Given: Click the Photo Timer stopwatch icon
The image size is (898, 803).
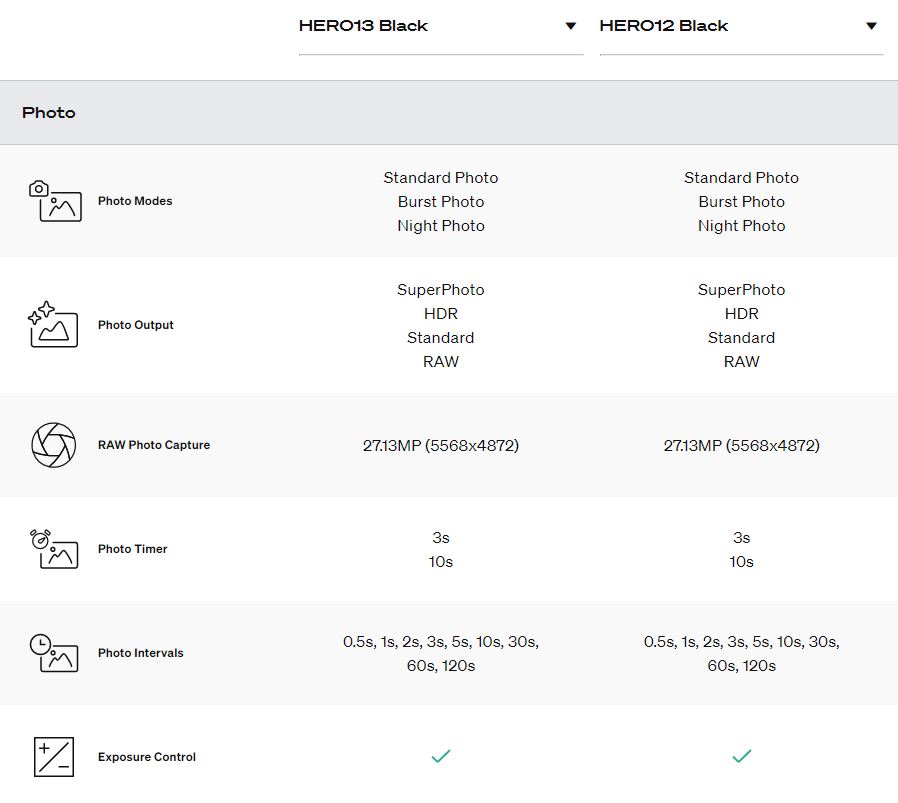Looking at the screenshot, I should (54, 549).
